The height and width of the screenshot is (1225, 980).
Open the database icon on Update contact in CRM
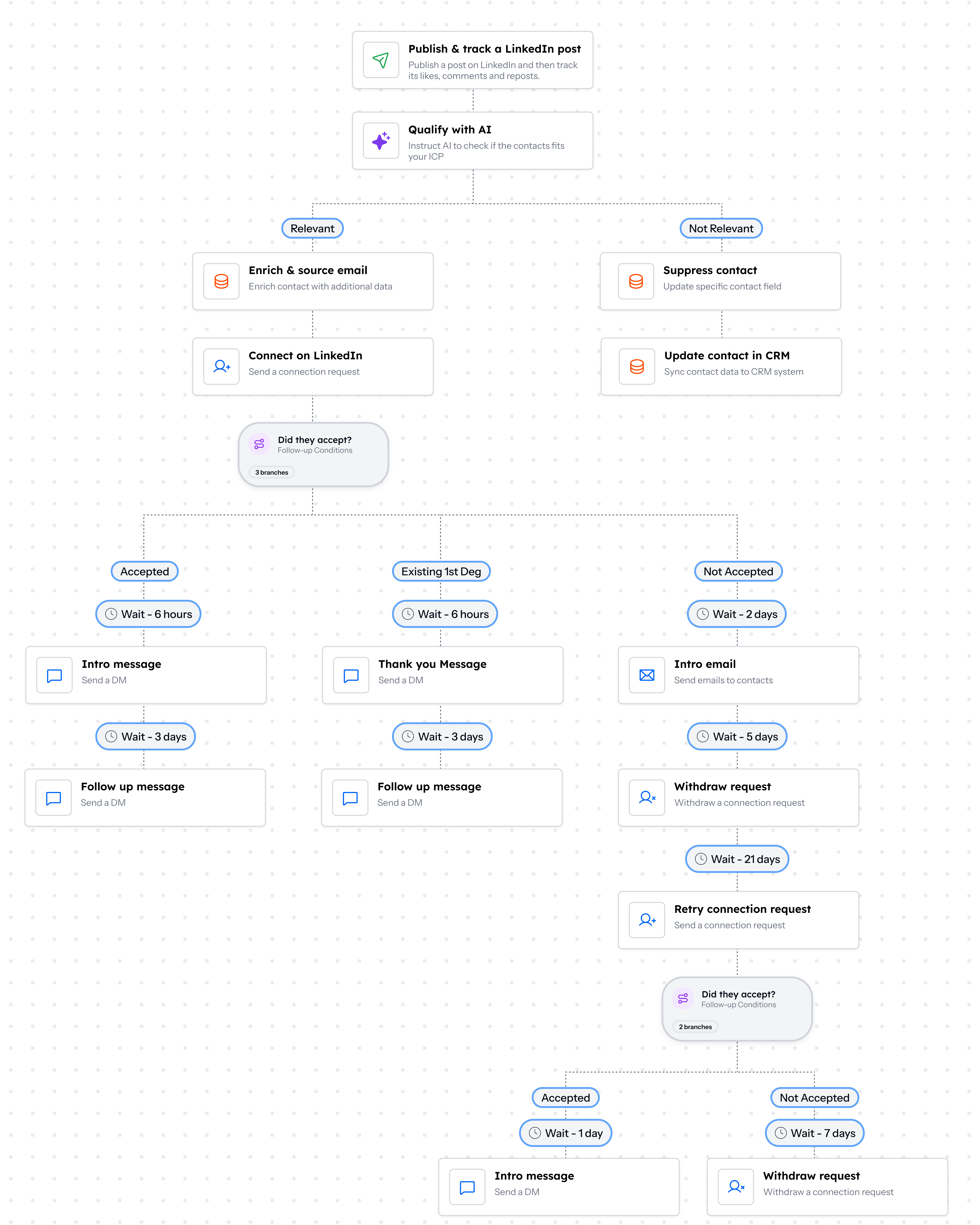(637, 366)
